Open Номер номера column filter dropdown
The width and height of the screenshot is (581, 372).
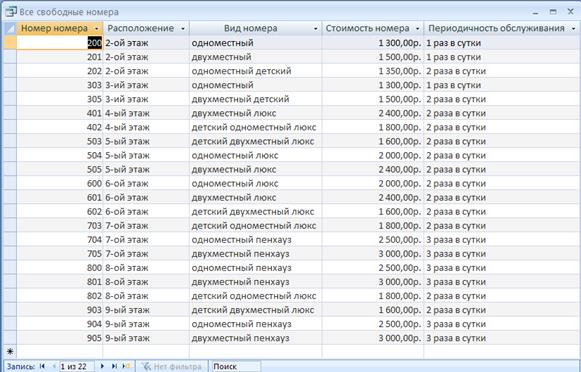97,29
